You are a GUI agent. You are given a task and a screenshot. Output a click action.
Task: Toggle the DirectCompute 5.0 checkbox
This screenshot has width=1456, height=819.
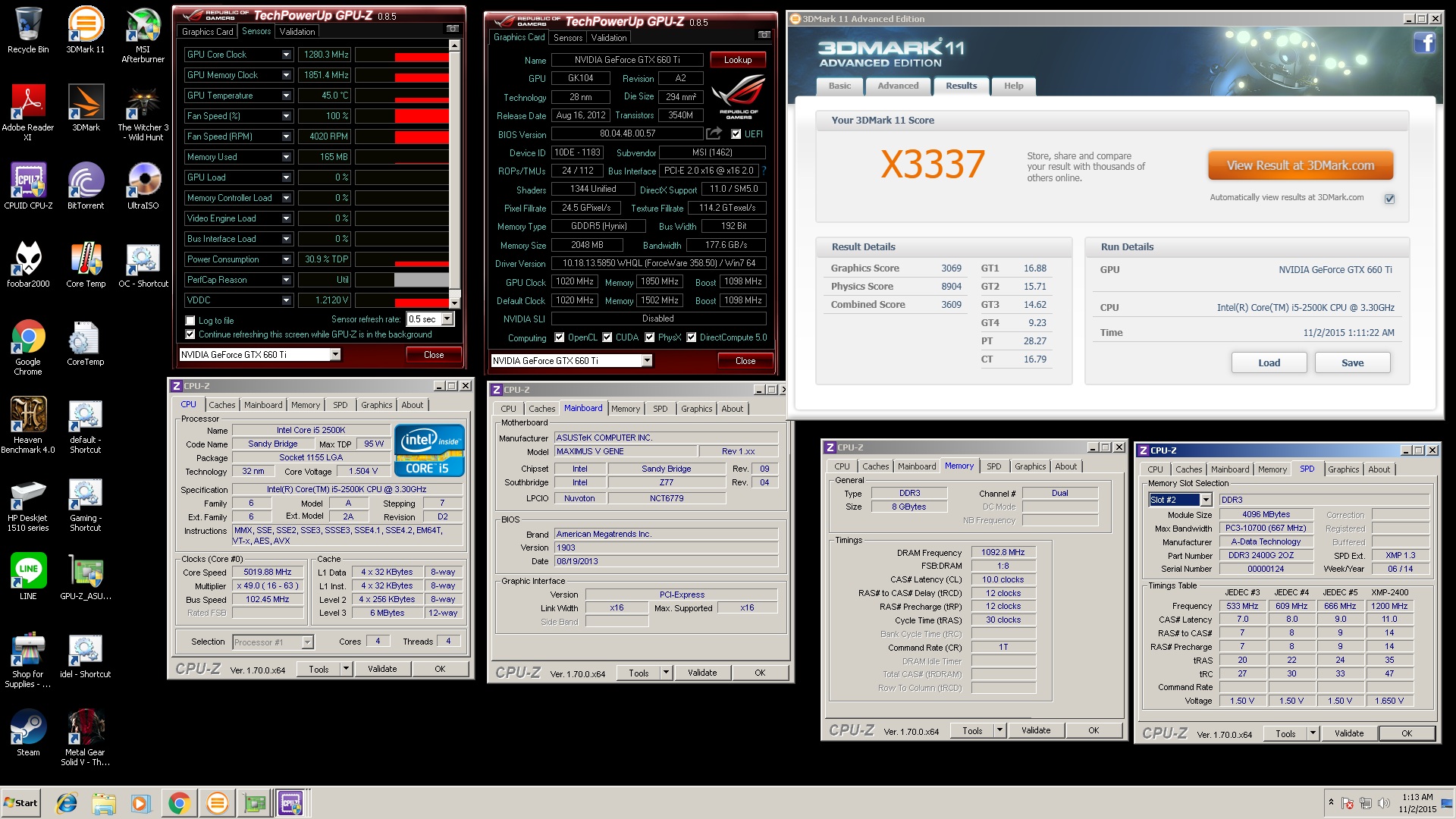[x=691, y=337]
